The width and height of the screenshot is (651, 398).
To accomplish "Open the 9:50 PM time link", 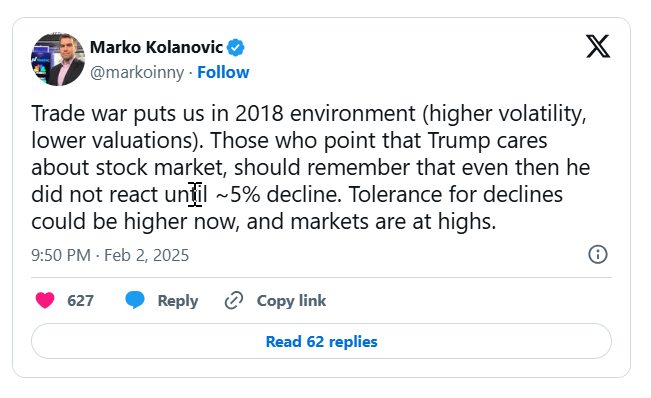I will point(61,255).
